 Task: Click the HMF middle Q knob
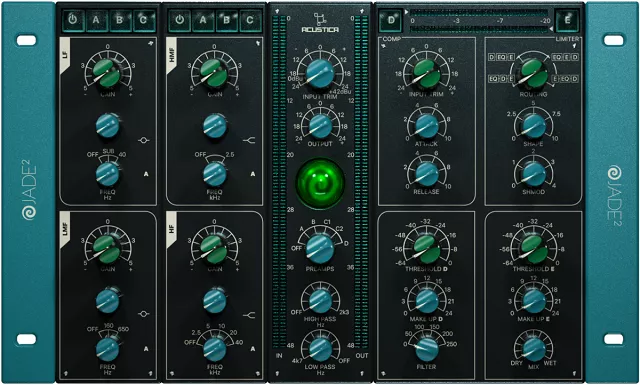(x=215, y=126)
